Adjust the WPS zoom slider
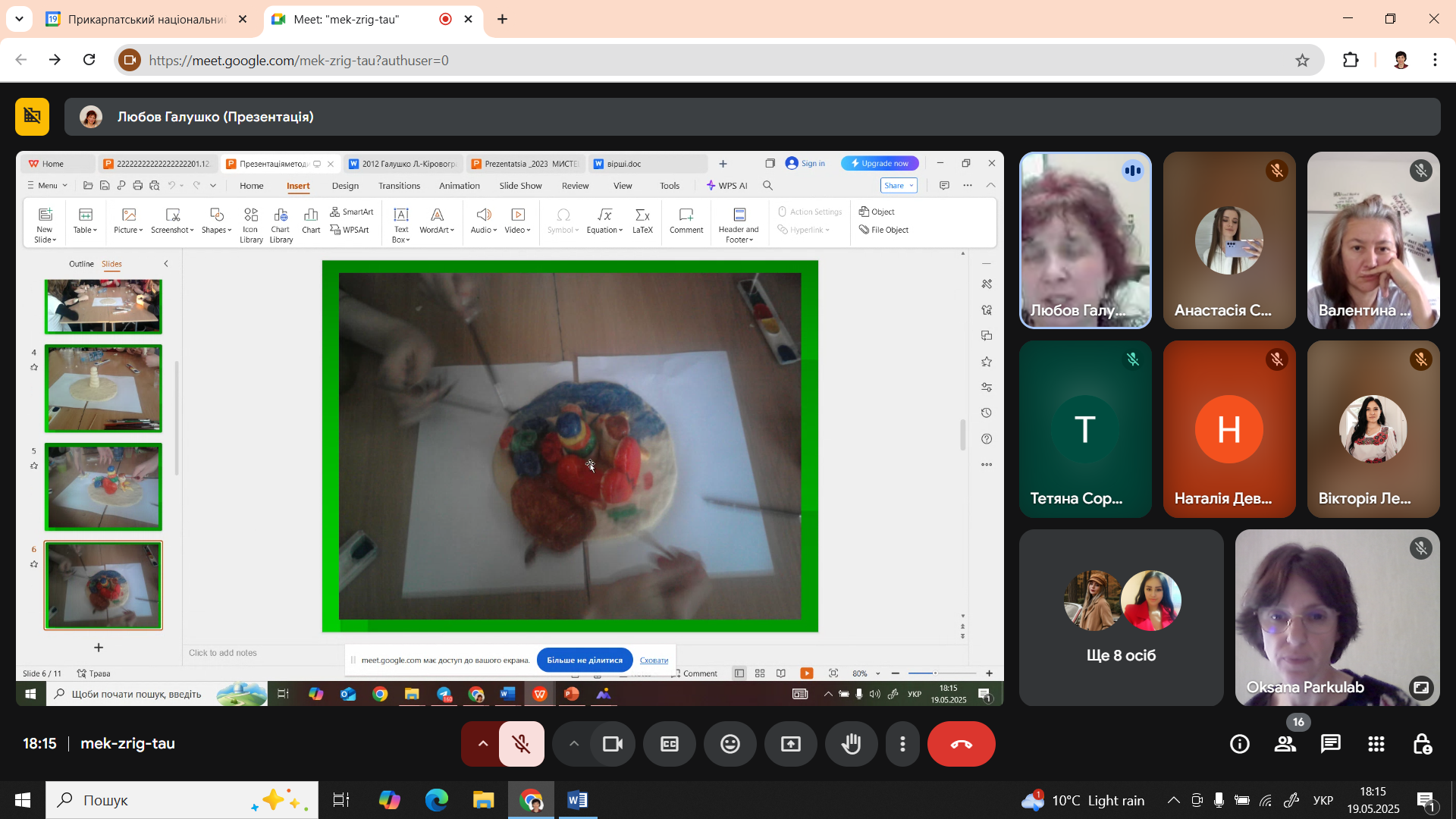Screen dimensions: 1456x819 [x=943, y=673]
